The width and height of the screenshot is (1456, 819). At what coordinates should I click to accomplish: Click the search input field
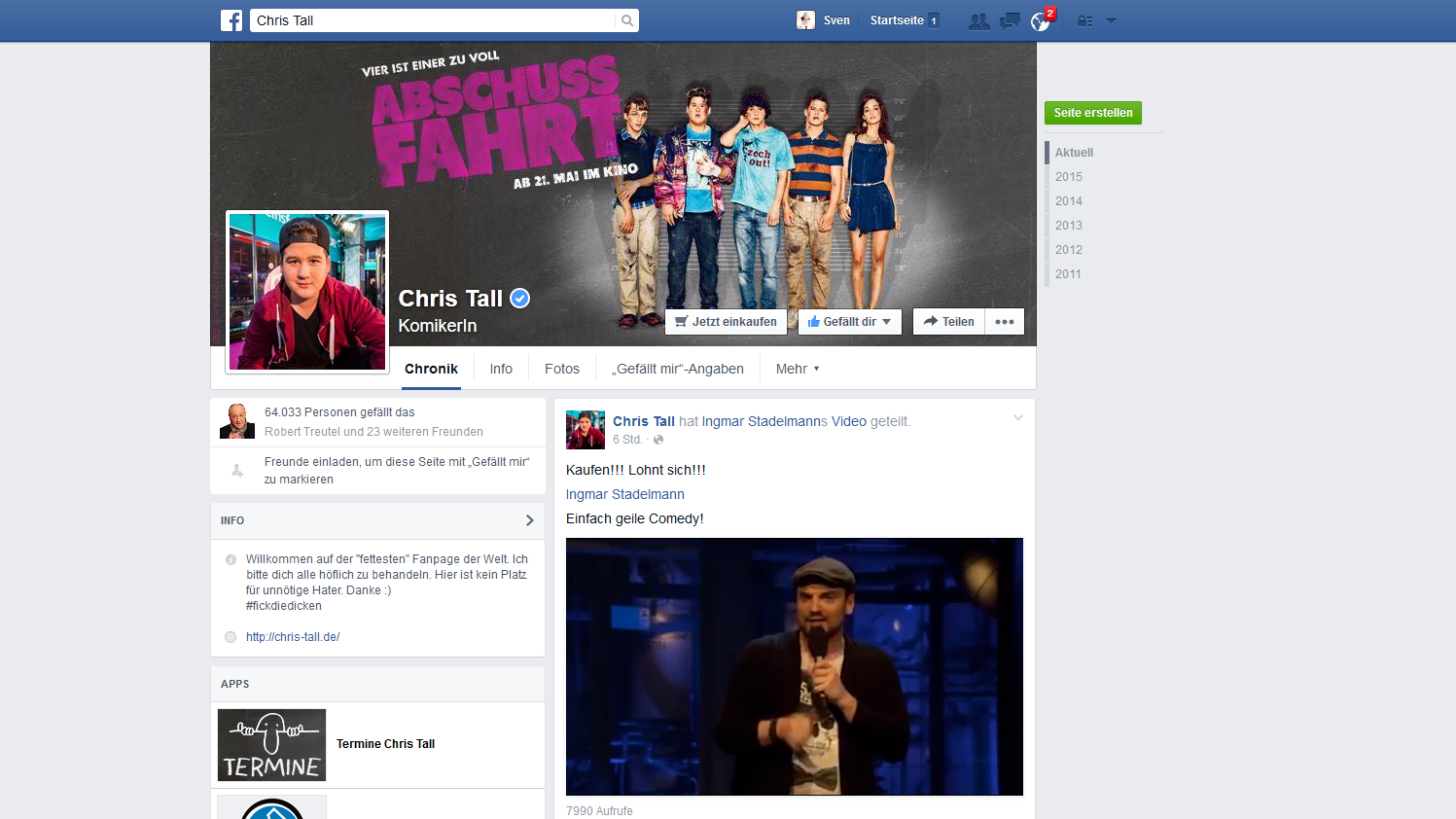point(434,20)
